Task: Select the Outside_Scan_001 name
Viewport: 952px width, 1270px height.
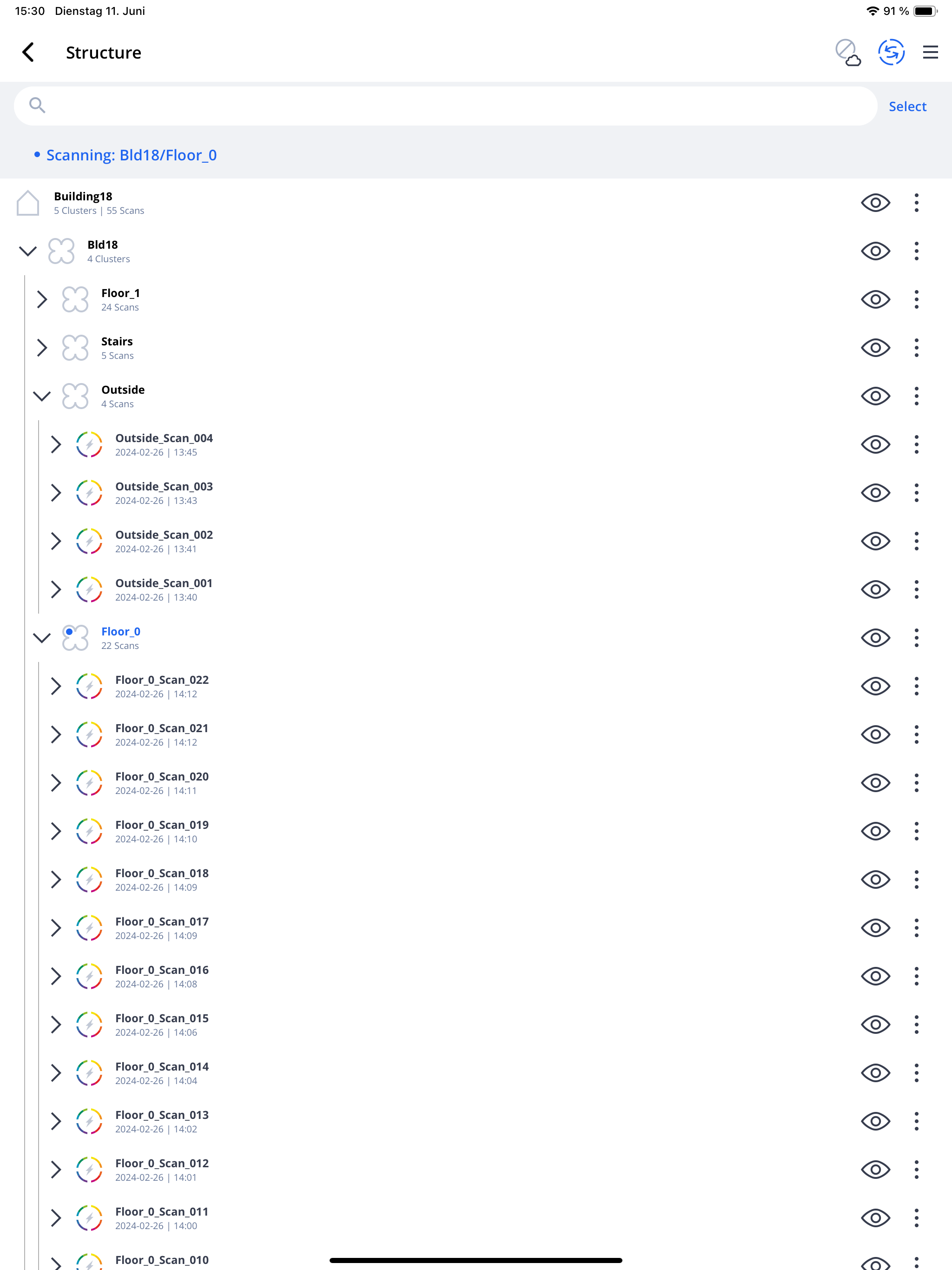Action: (x=164, y=583)
